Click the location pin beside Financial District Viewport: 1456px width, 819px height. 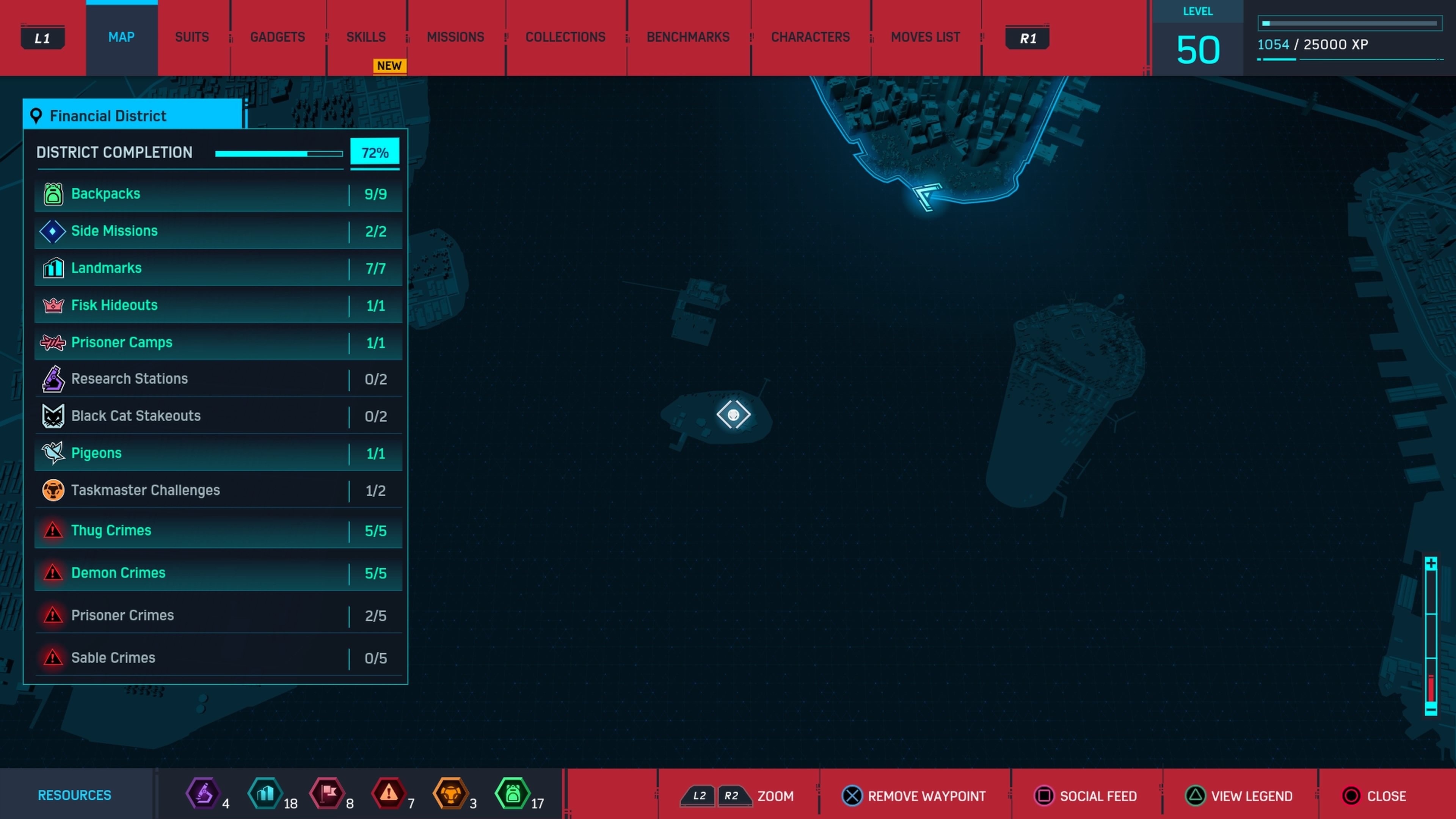click(36, 116)
